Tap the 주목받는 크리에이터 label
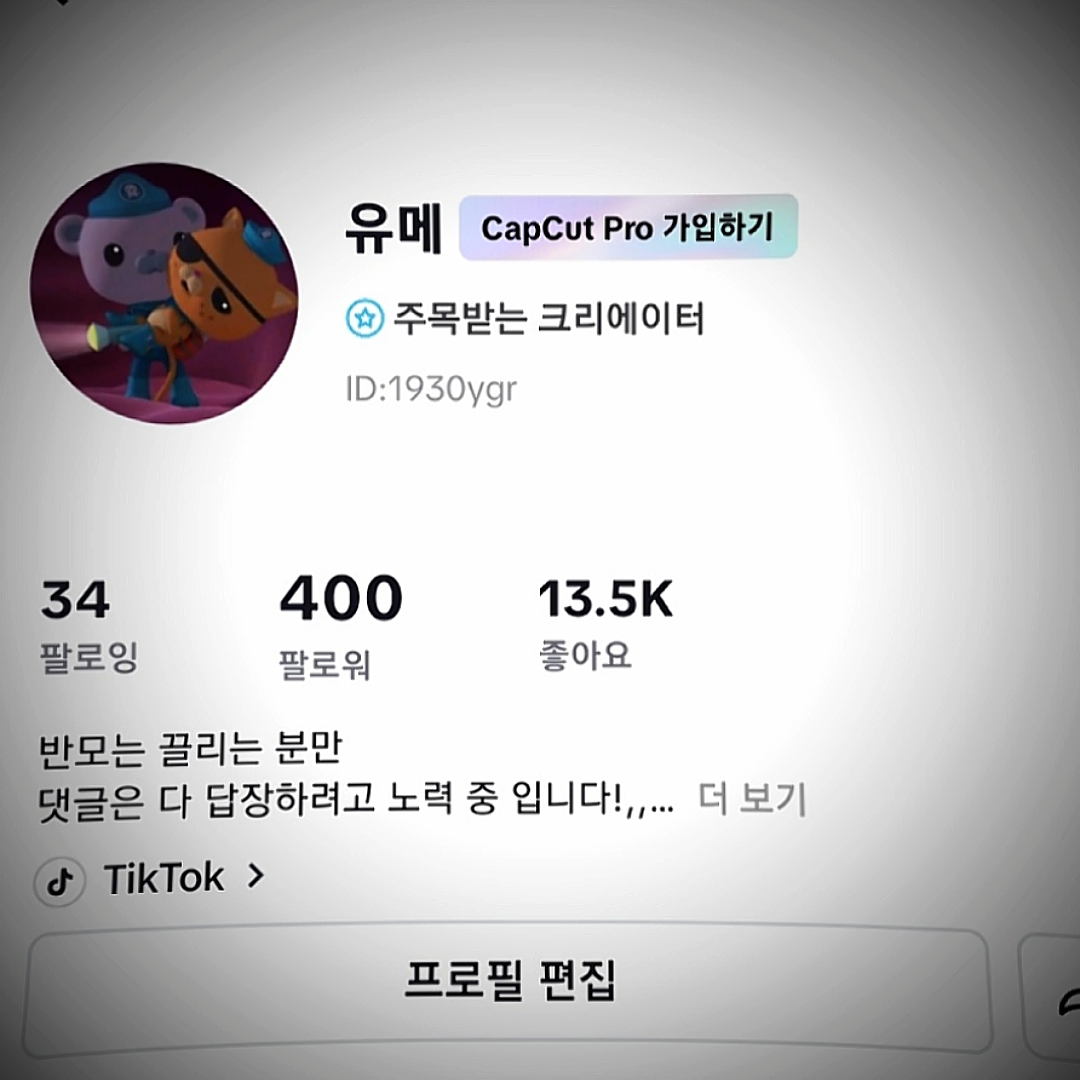This screenshot has height=1080, width=1080. (x=549, y=318)
